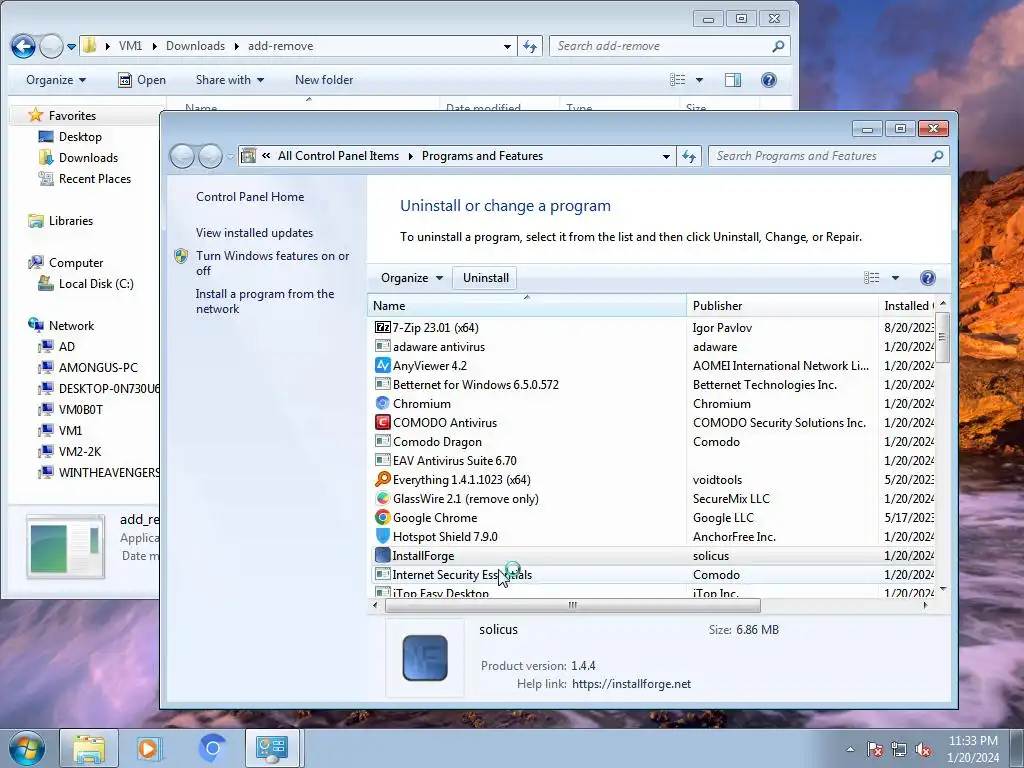Click the search magnifier in Search add-remove box
The height and width of the screenshot is (768, 1024).
click(778, 46)
